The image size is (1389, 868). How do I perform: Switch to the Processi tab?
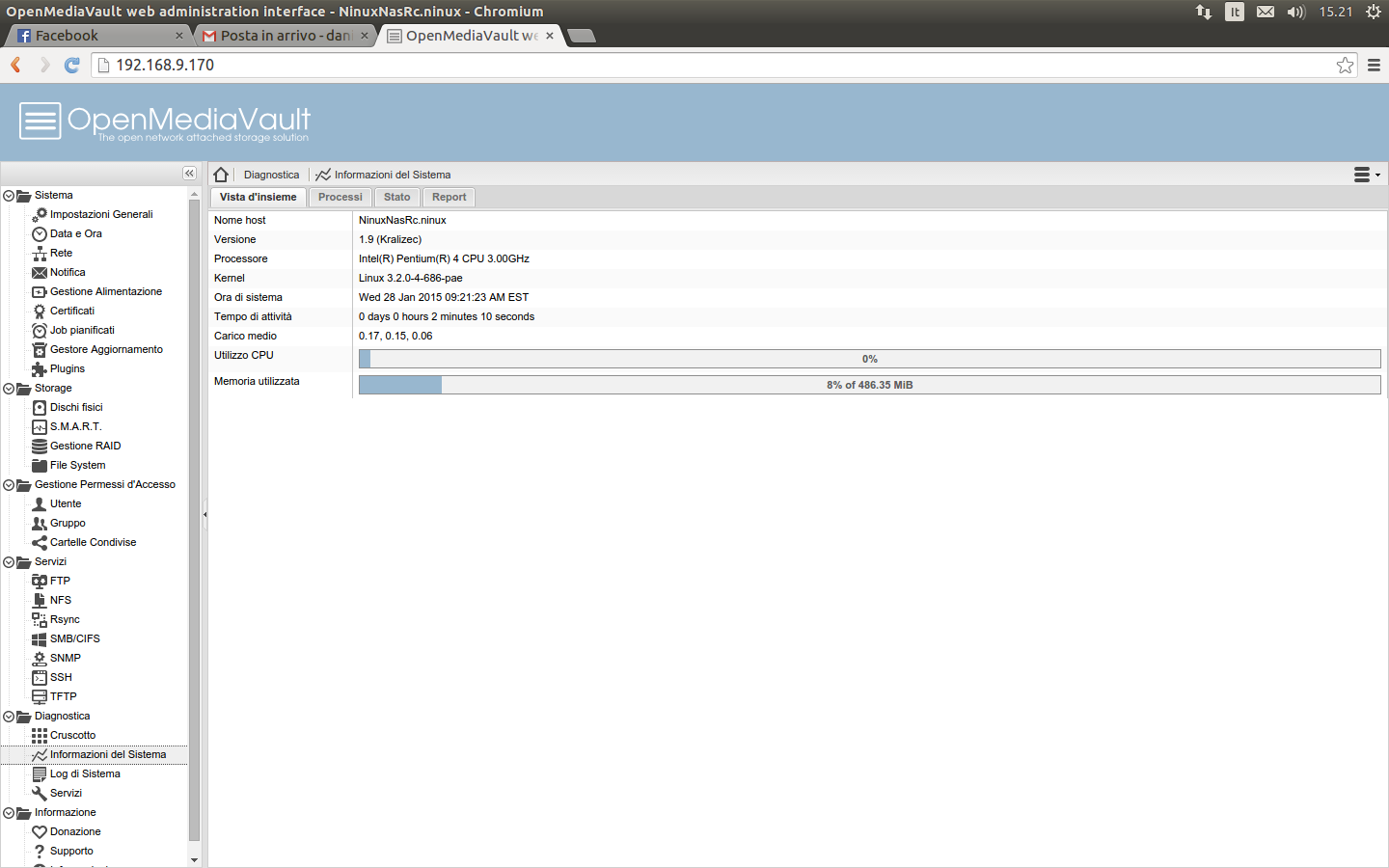click(340, 197)
